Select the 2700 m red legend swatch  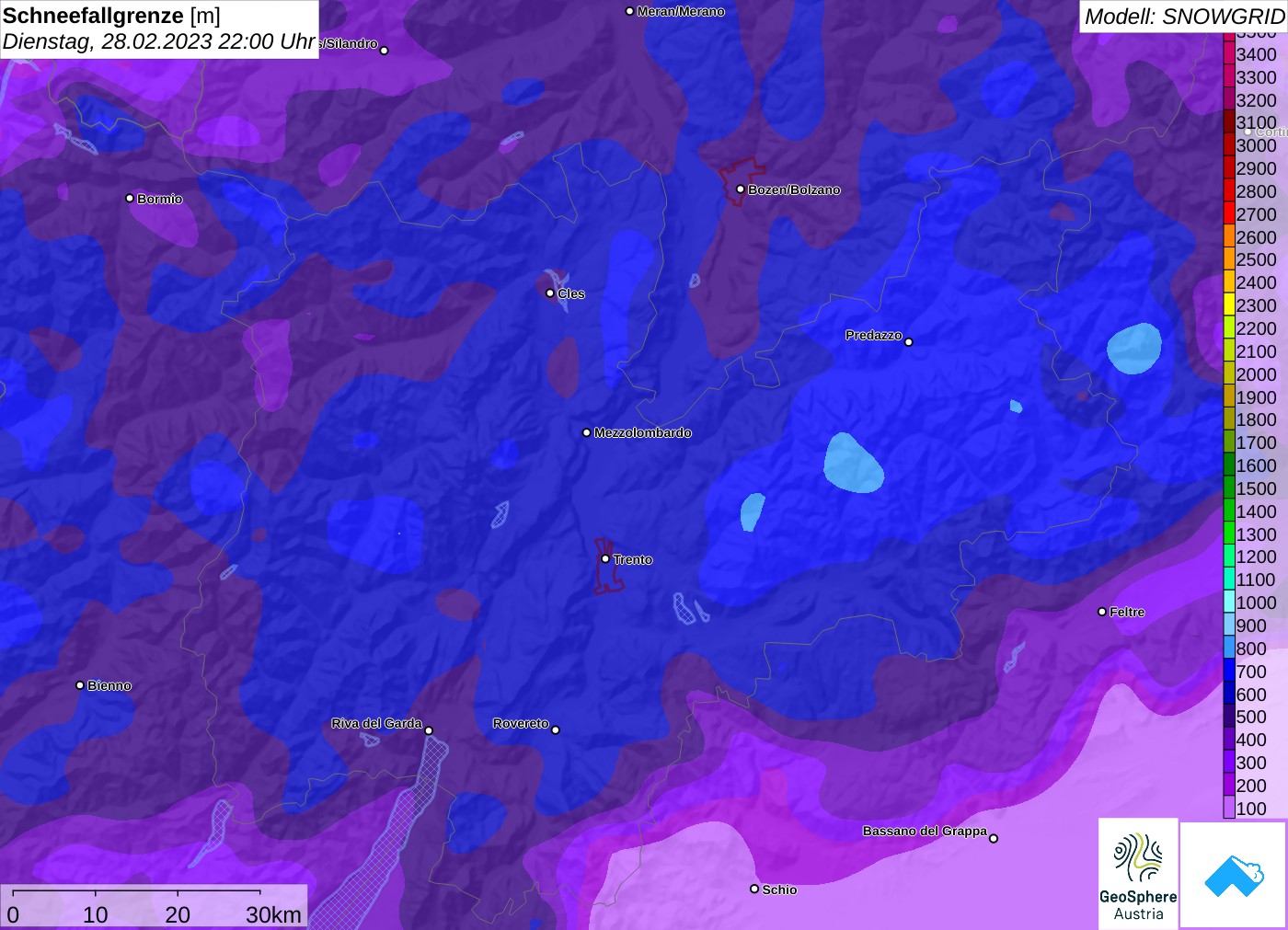point(1229,214)
